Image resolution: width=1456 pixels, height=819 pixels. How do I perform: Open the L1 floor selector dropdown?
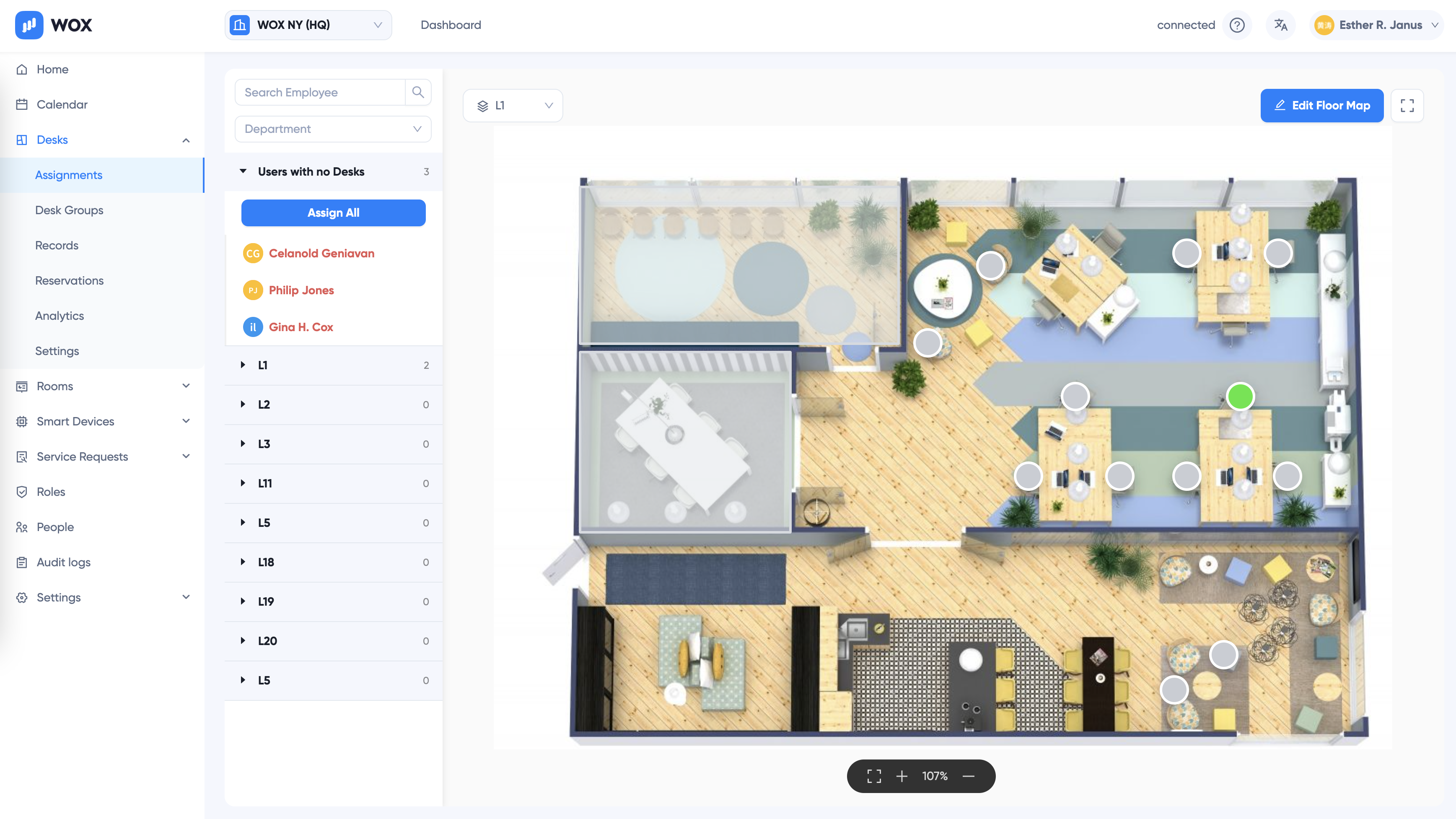(513, 106)
